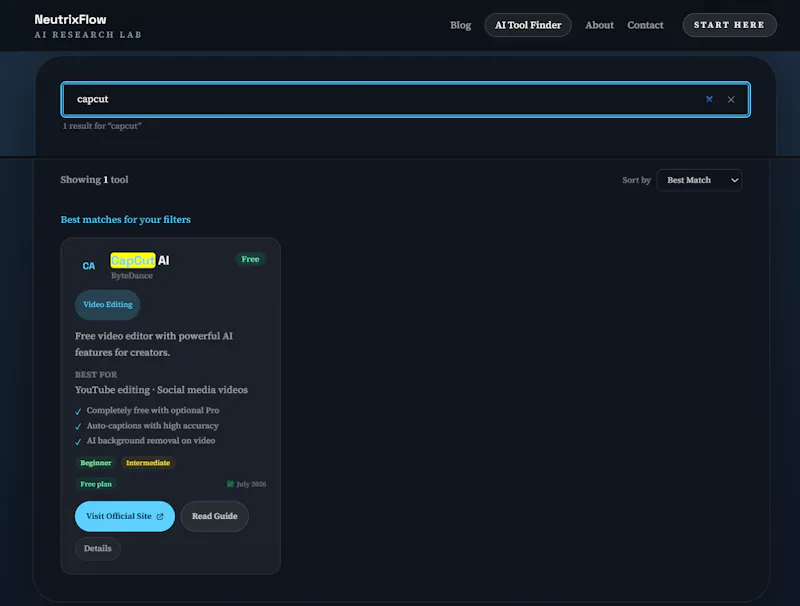Screen dimensions: 800x606
Task: Click Completely free with optional Pro line
Action: 153,410
